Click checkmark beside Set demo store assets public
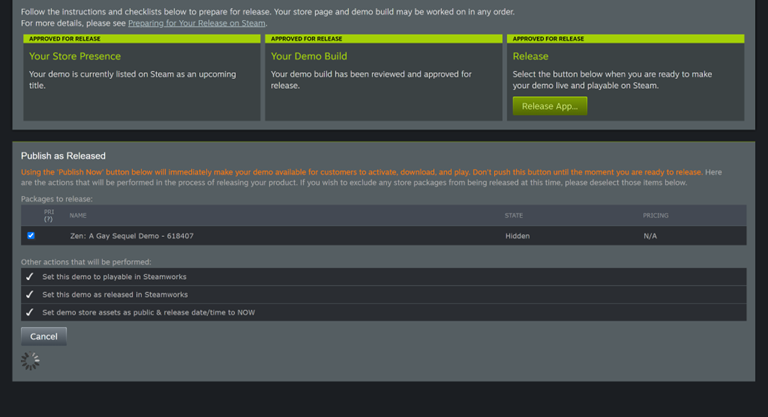The image size is (768, 417). pyautogui.click(x=30, y=313)
